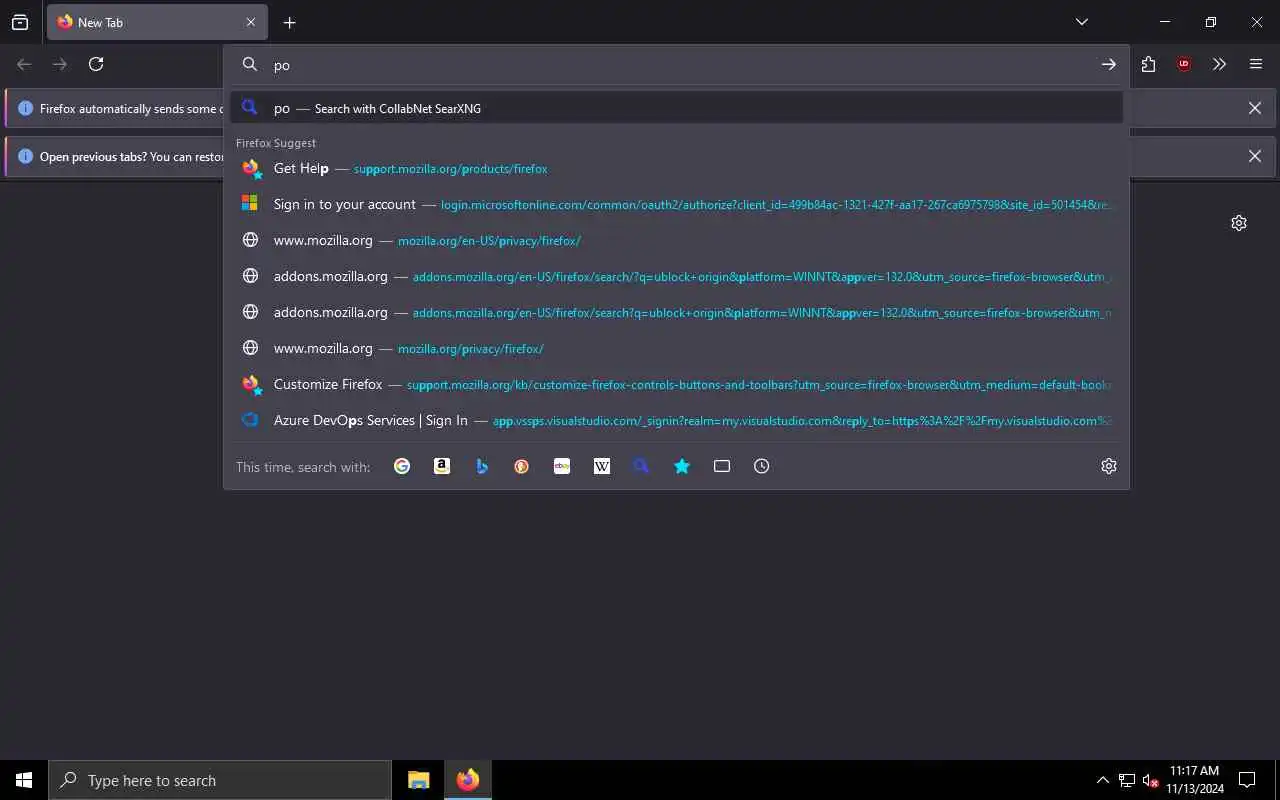Close the New Tab tab

click(x=251, y=22)
